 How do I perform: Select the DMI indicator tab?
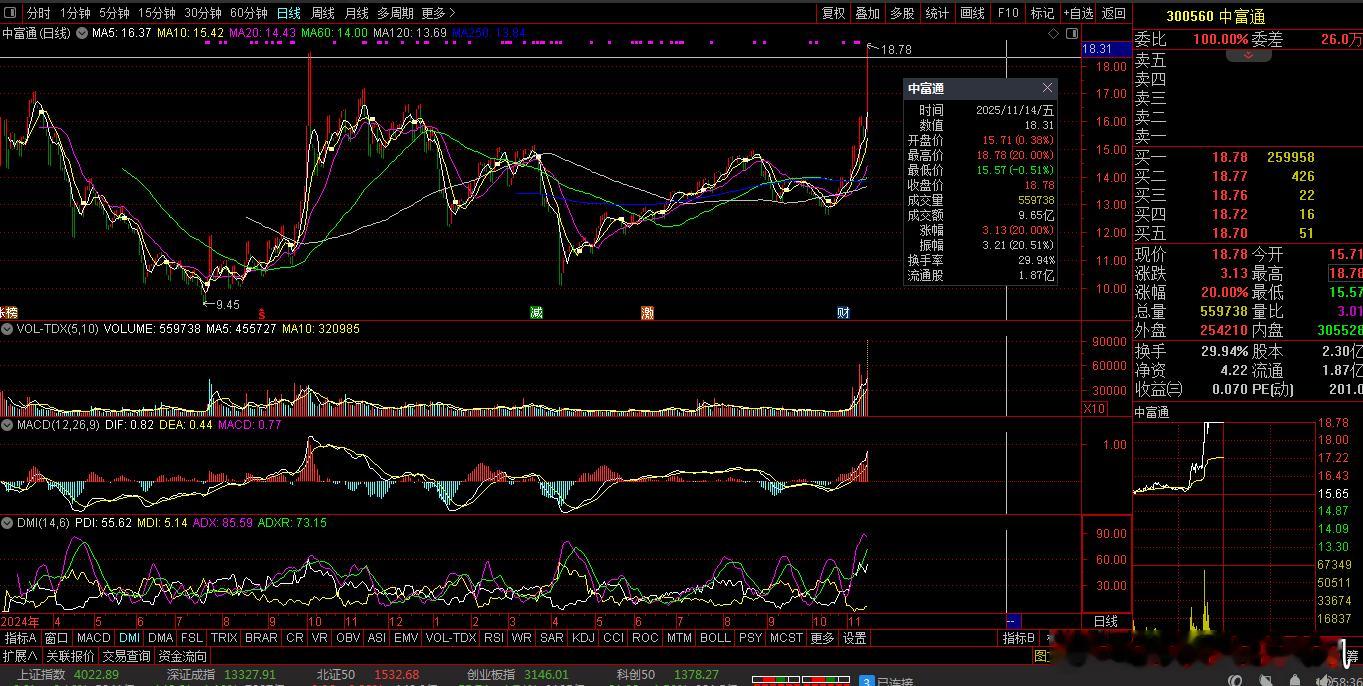point(129,638)
